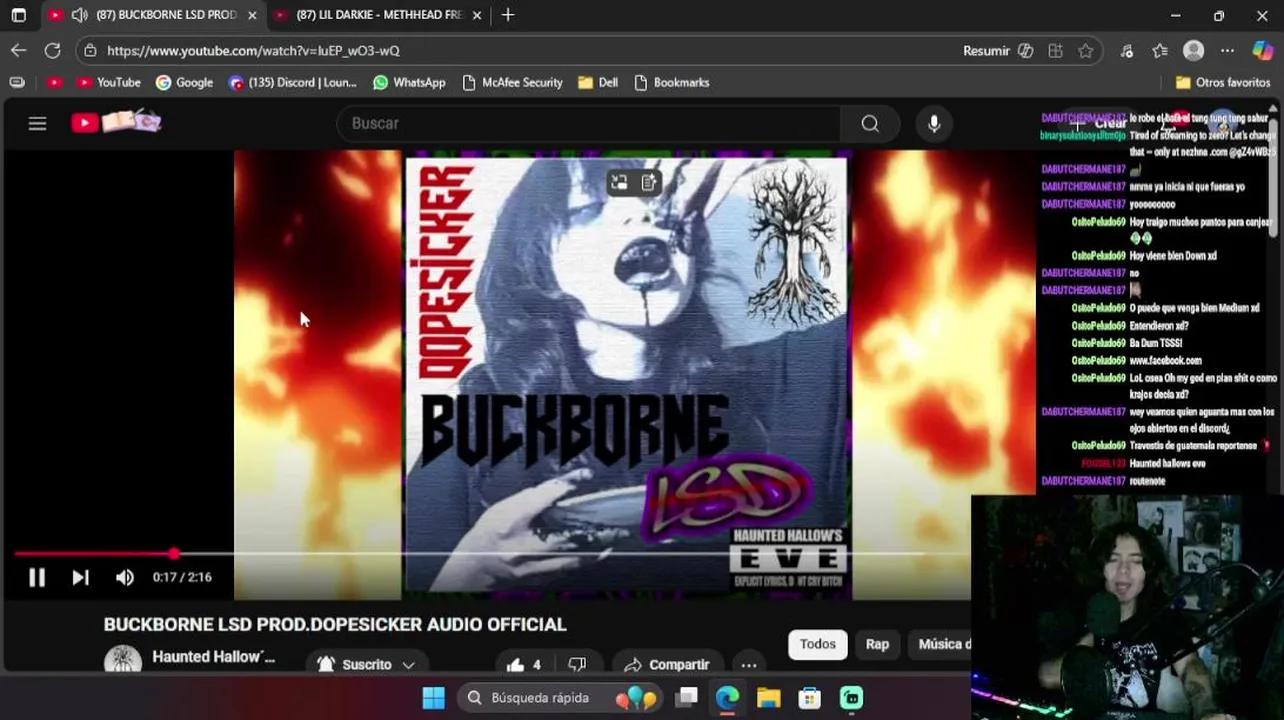
Task: Click the transcript icon on the video
Action: (649, 182)
